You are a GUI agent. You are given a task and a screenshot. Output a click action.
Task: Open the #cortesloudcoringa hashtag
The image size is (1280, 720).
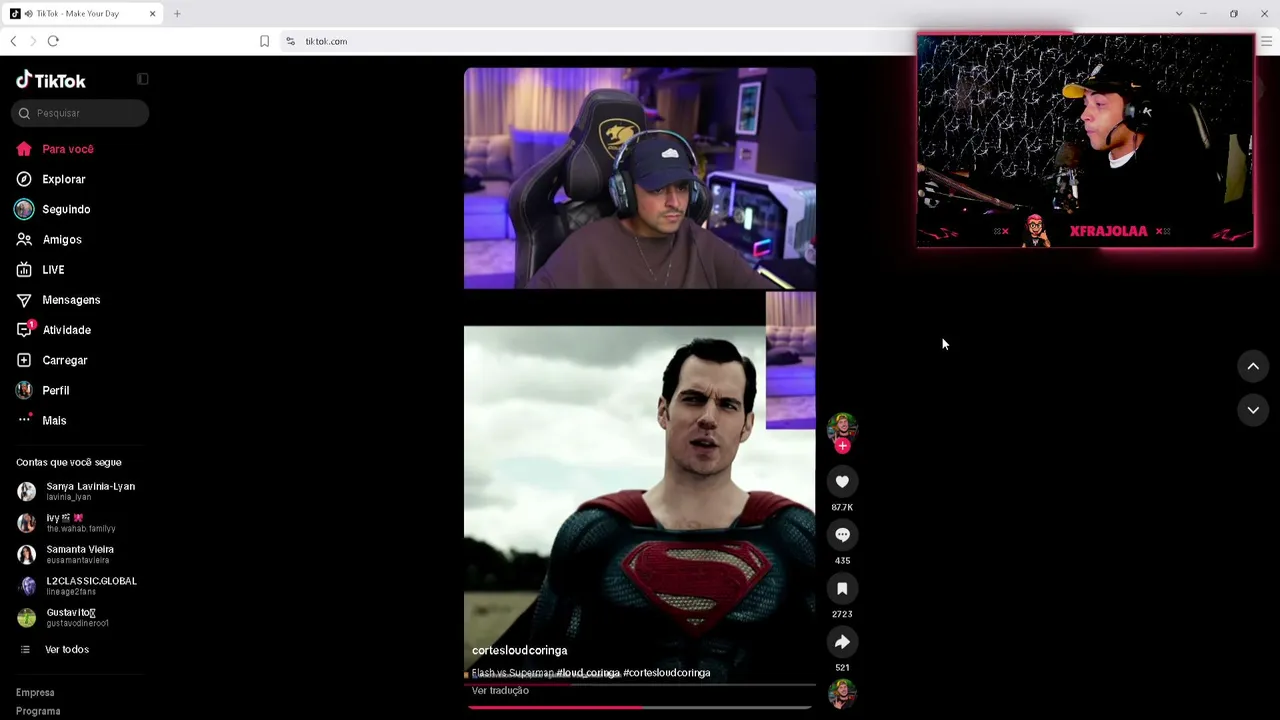666,673
